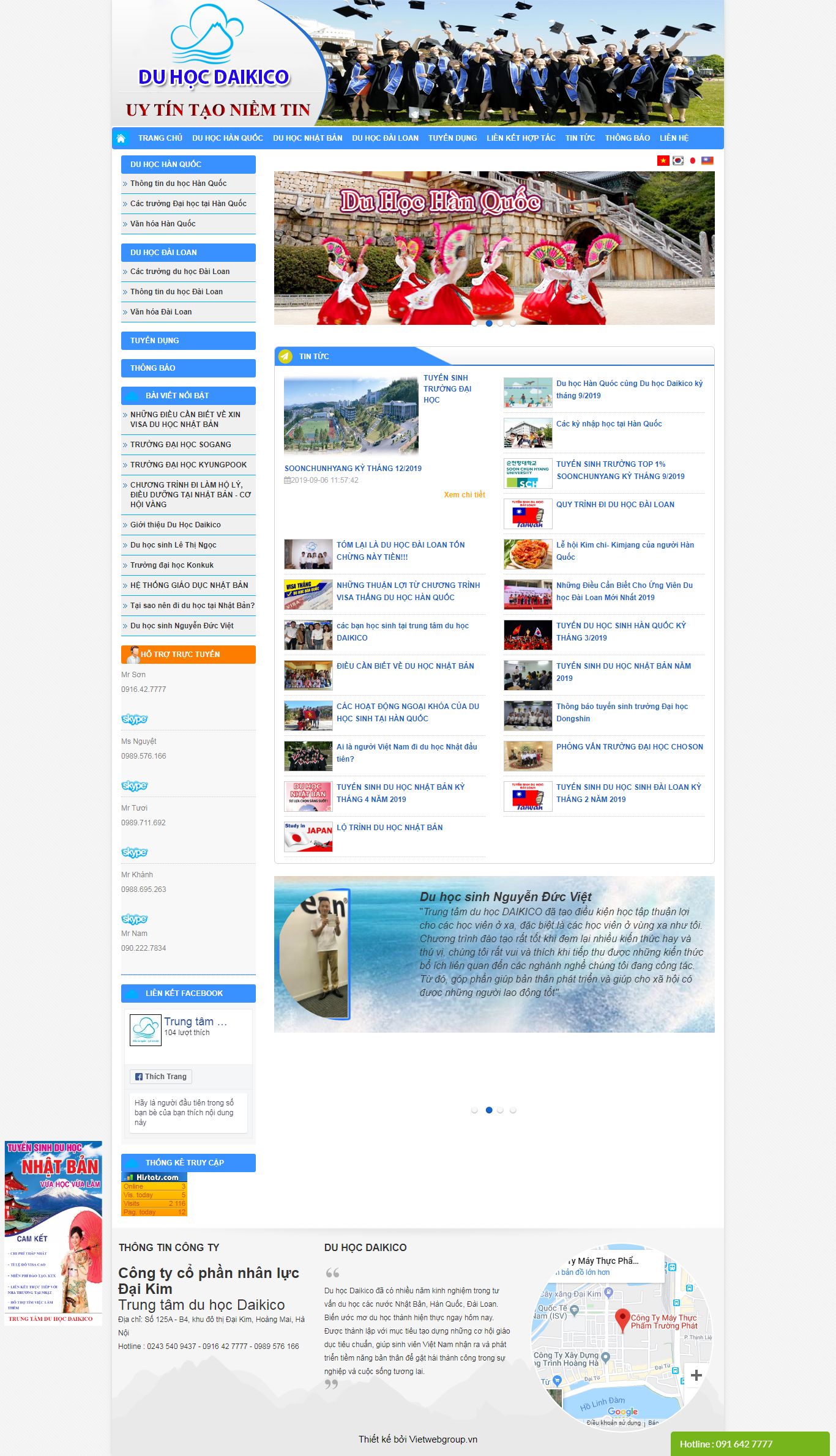Open QUY TRÌNH ĐI DU HỌC ĐÀI LOAN

tap(615, 505)
